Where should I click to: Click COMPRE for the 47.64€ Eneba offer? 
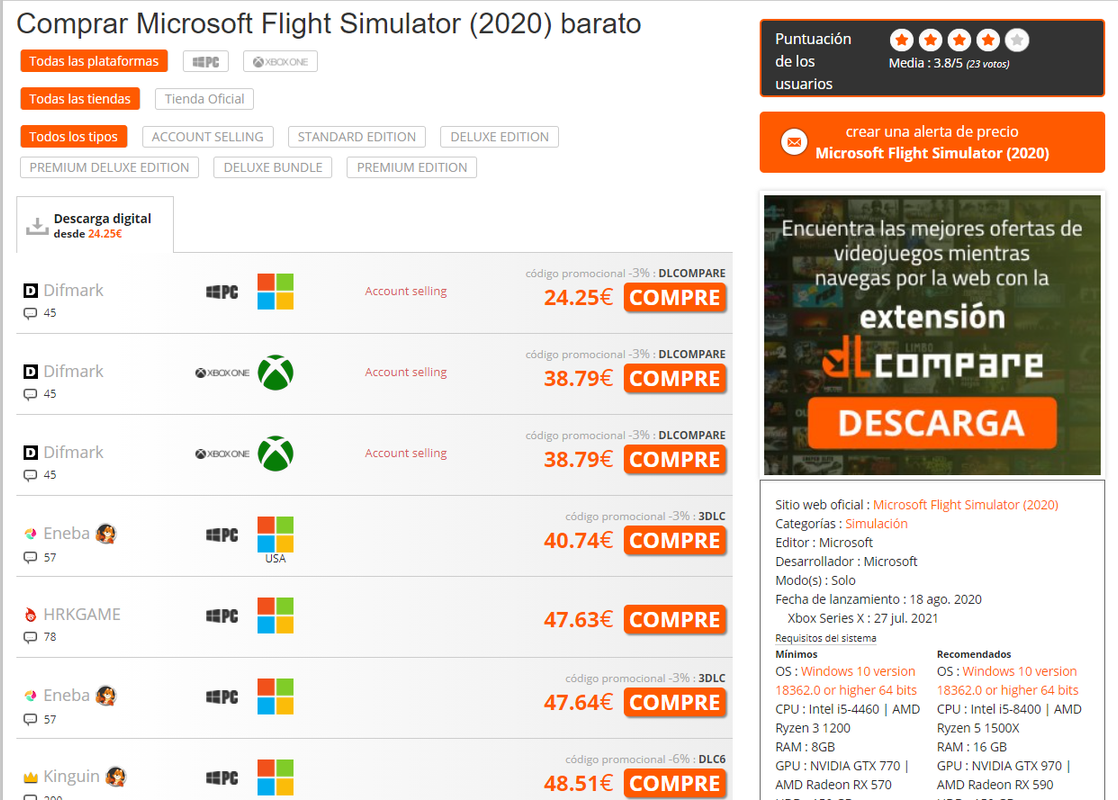pyautogui.click(x=675, y=702)
